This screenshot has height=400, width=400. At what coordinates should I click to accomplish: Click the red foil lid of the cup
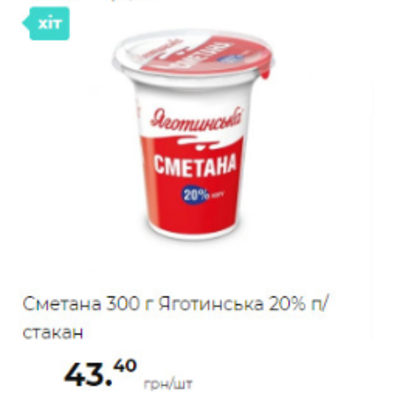pos(213,52)
